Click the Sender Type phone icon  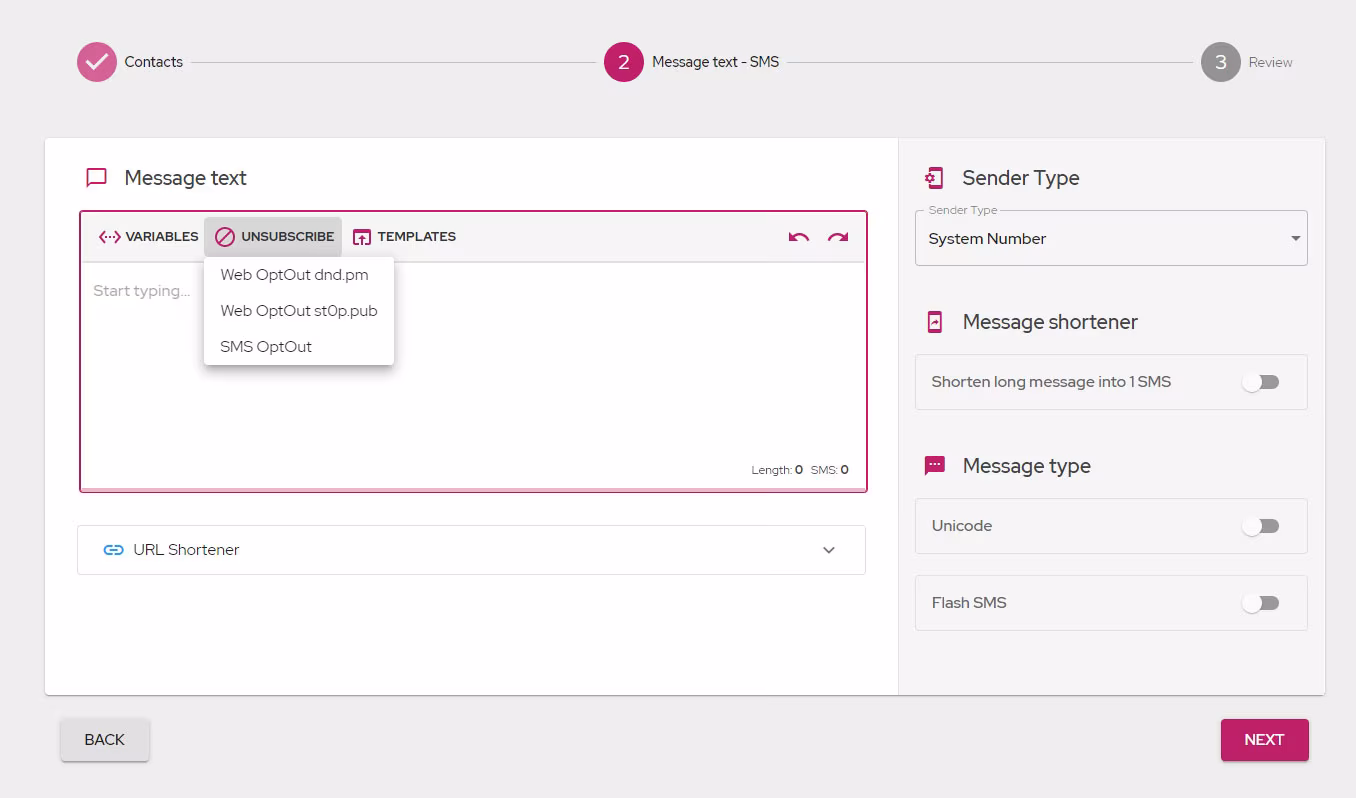point(934,178)
